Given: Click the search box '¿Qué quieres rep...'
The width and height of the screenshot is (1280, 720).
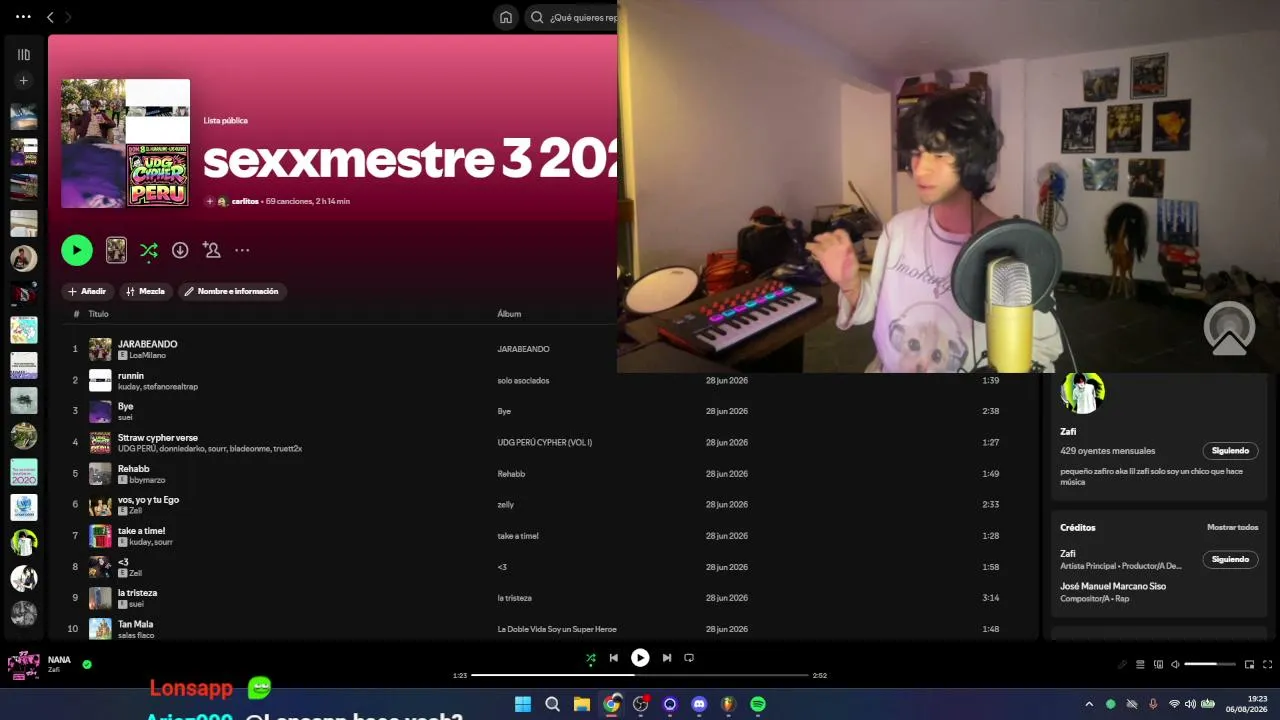Looking at the screenshot, I should tap(573, 17).
